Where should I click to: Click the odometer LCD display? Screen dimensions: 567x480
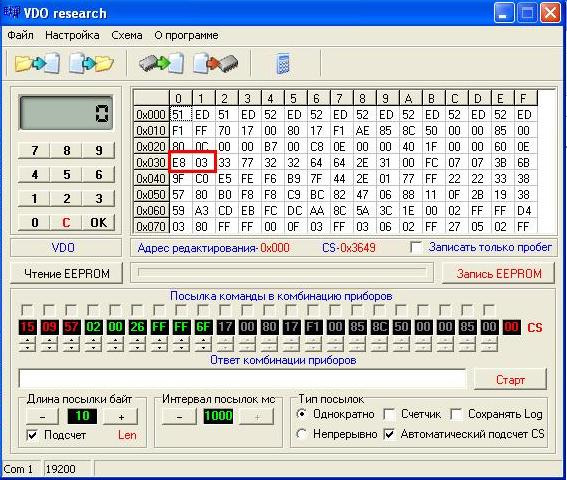coord(66,112)
